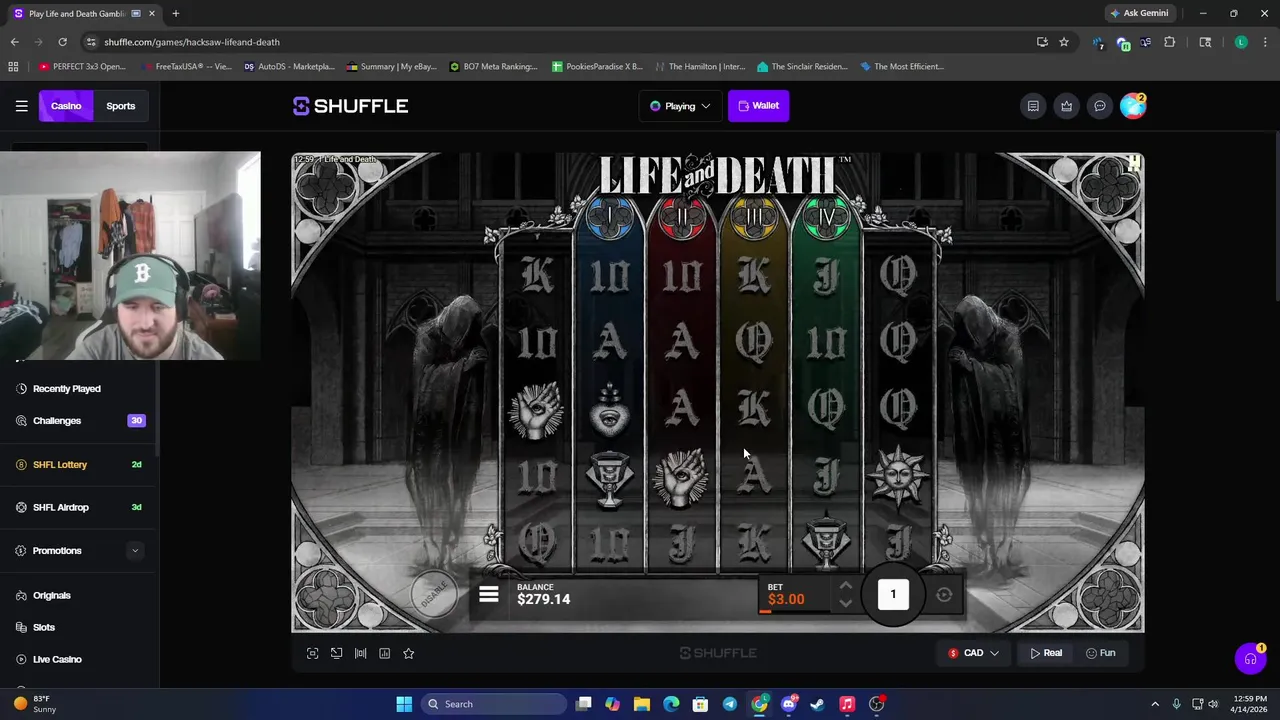Click the Shuffle logo
Viewport: 1280px width, 720px height.
[x=350, y=106]
